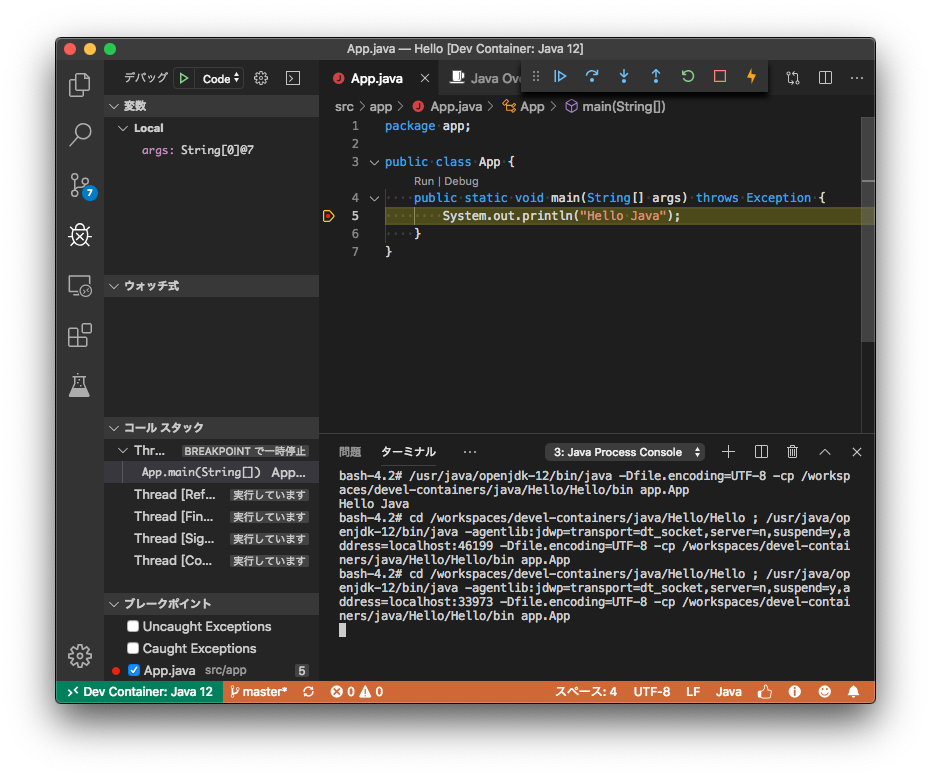Open the Explorer view in activity bar
This screenshot has height=777, width=931.
(x=80, y=85)
